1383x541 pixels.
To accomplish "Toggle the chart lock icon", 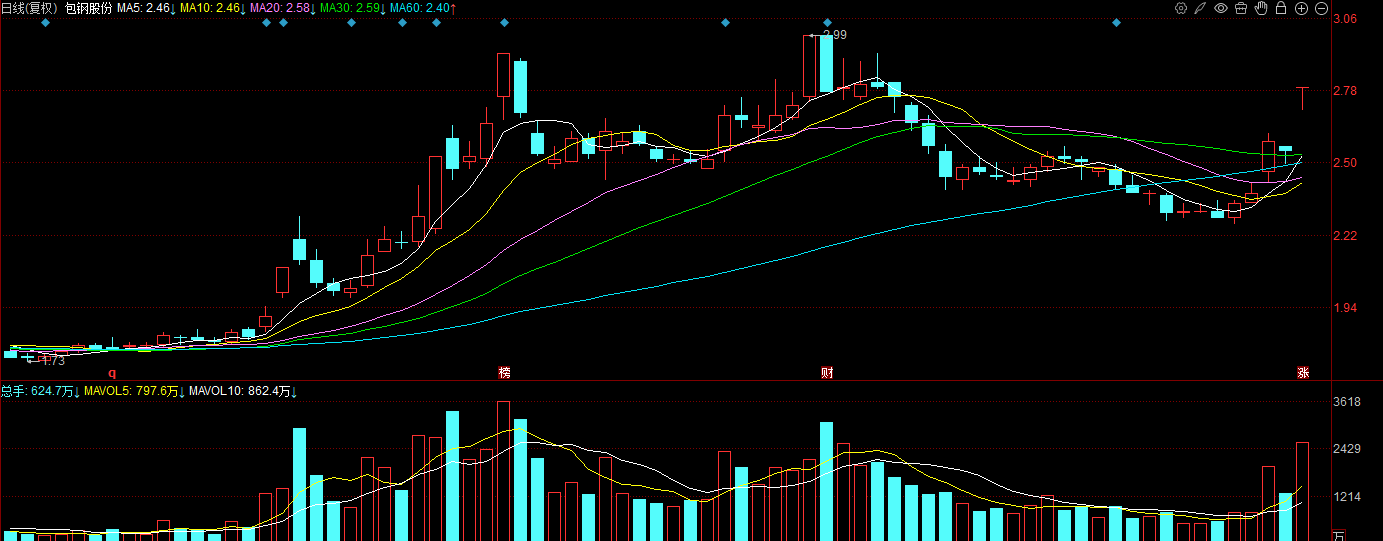I will coord(1281,8).
